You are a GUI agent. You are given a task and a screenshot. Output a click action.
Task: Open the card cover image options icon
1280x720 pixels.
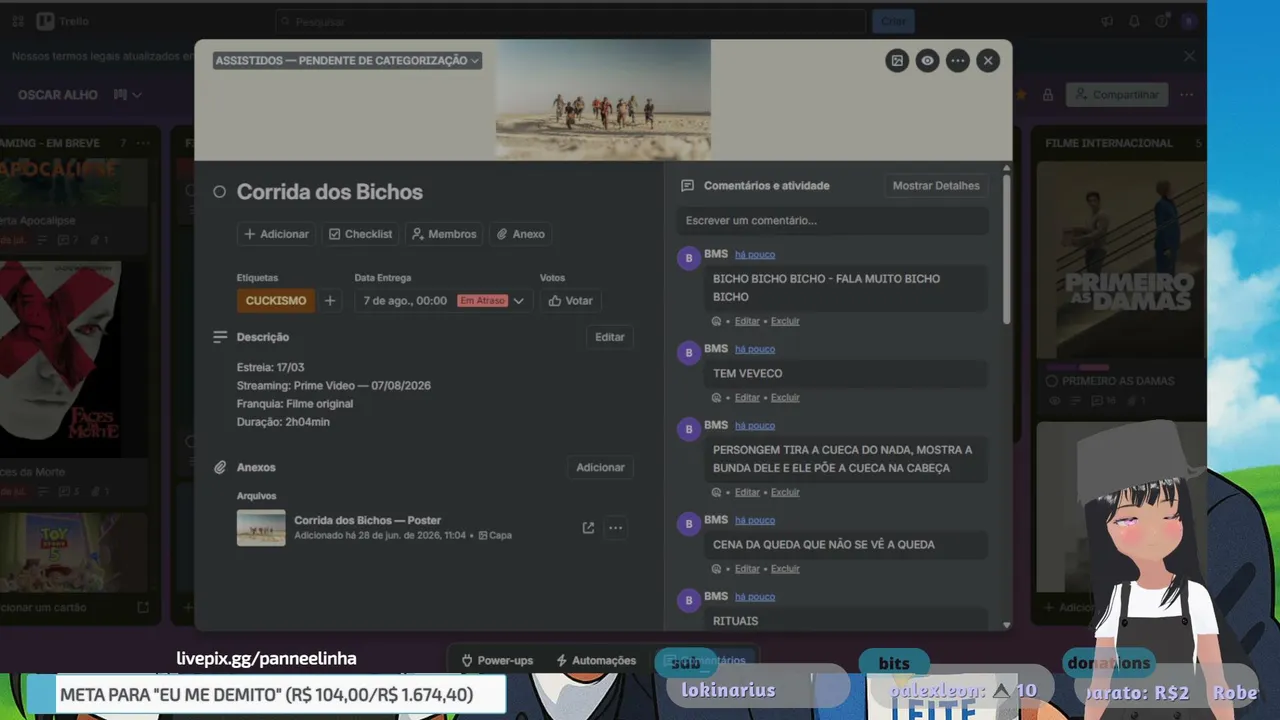coord(897,61)
